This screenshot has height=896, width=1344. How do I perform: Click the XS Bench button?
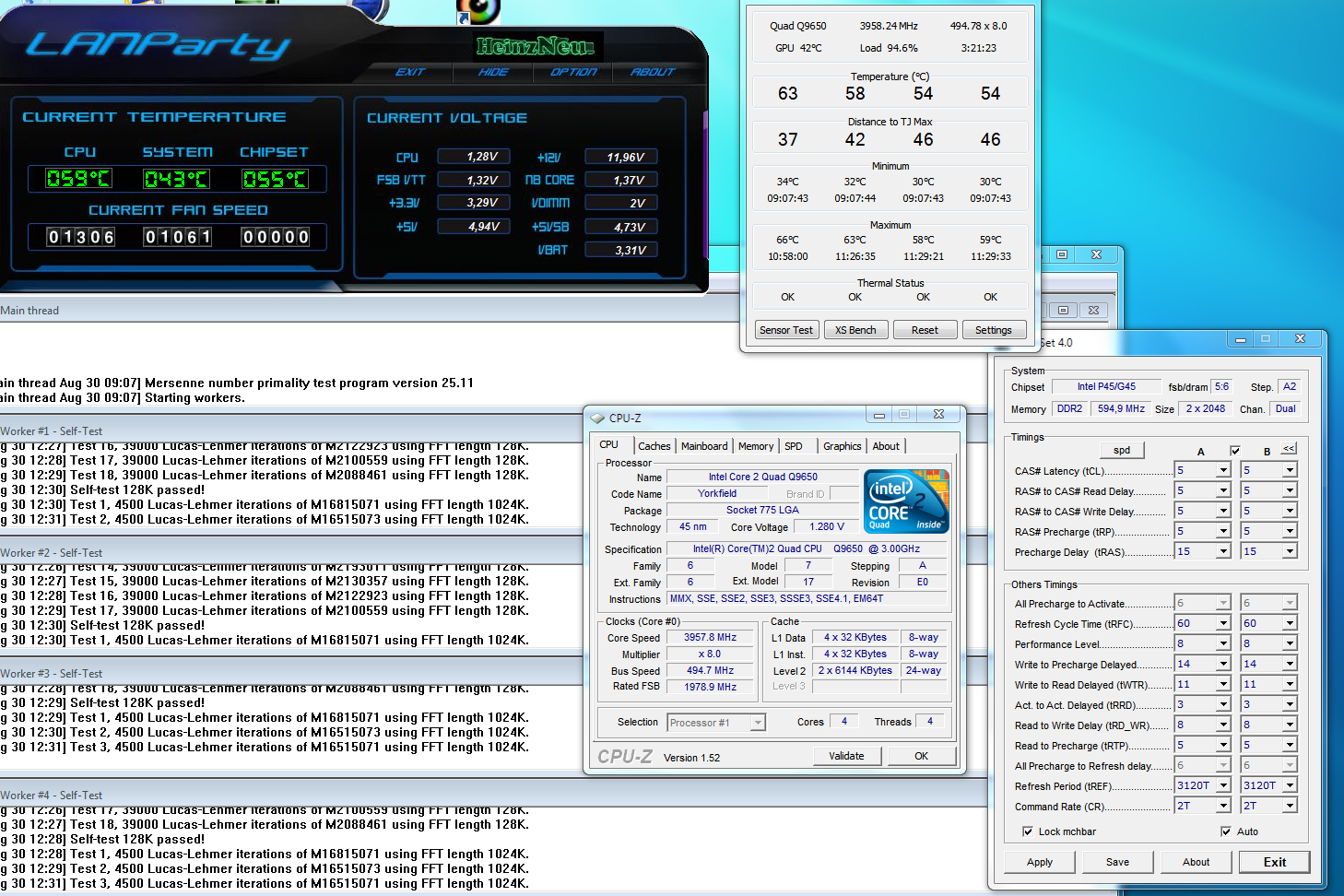[x=855, y=330]
